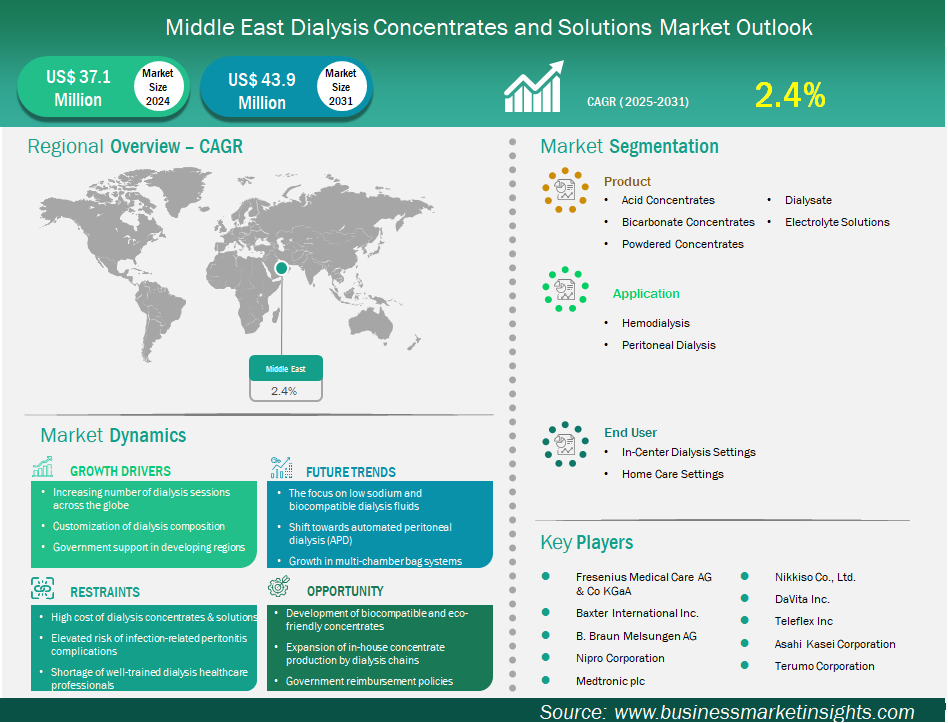
Task: Click the Future Trends bar chart icon
Action: click(281, 469)
